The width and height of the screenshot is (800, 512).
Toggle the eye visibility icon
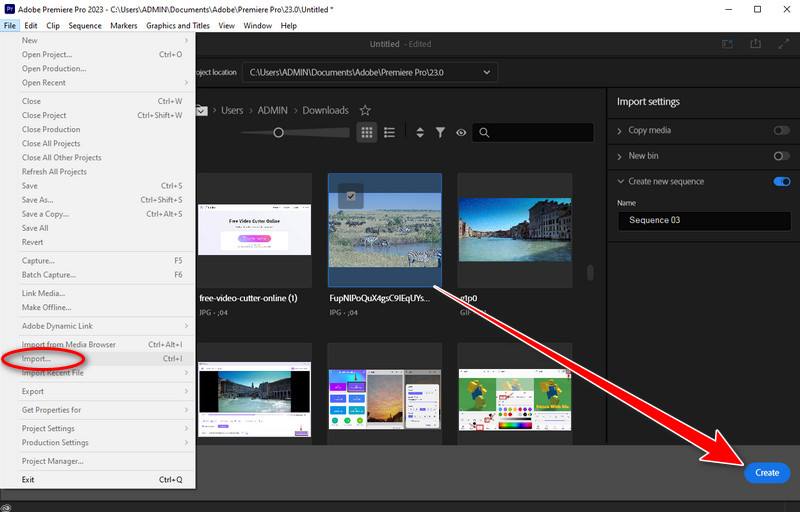tap(461, 133)
